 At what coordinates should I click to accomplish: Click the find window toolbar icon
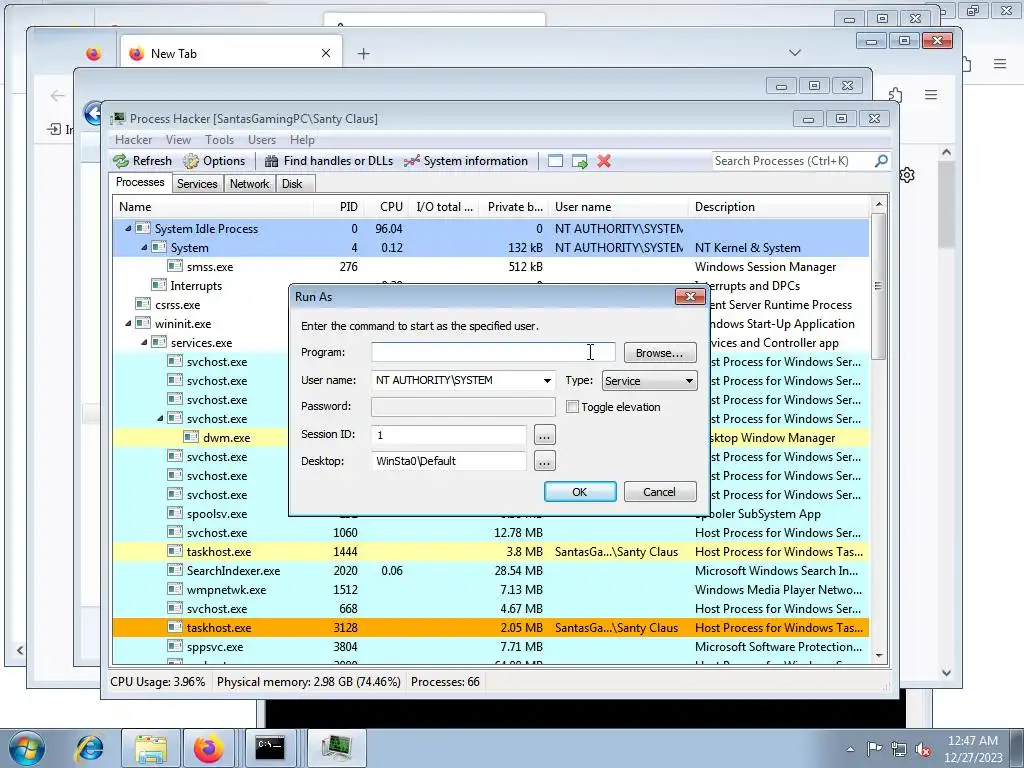(x=555, y=161)
